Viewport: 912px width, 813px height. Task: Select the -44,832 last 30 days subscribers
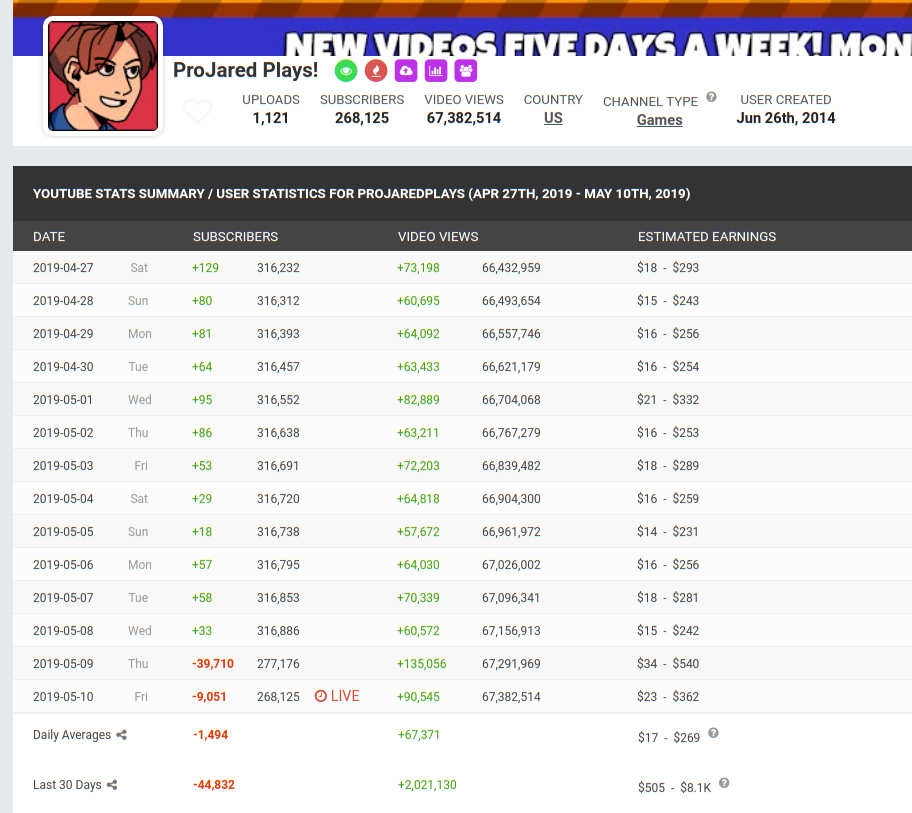[x=213, y=785]
